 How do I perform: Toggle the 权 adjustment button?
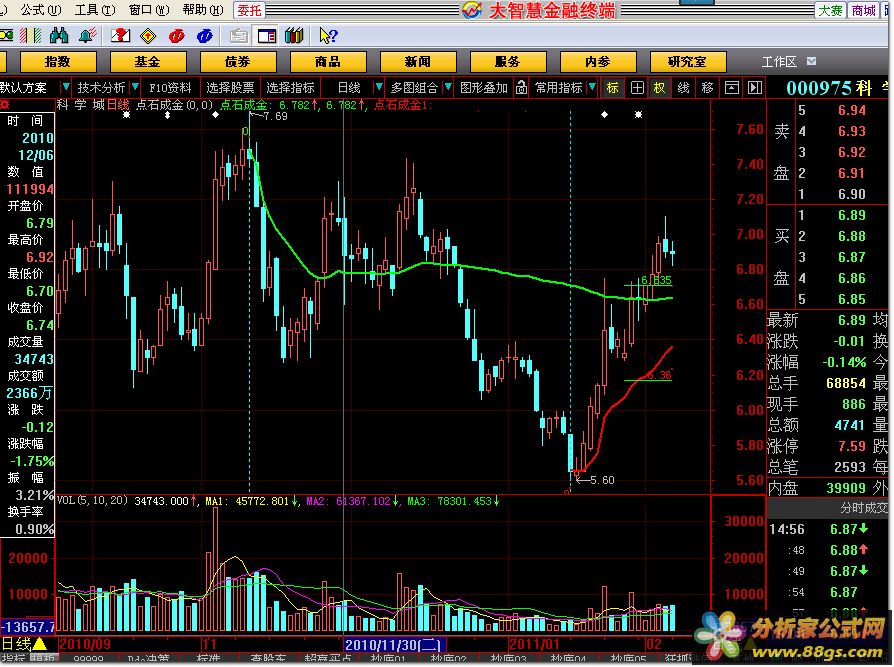pos(660,88)
